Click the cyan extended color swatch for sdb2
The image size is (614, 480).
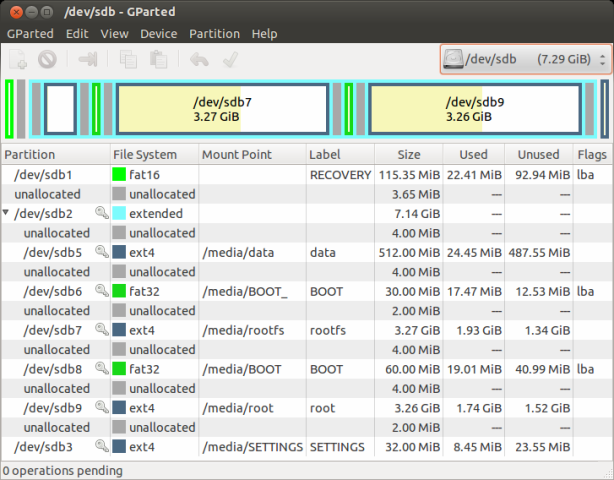(119, 213)
